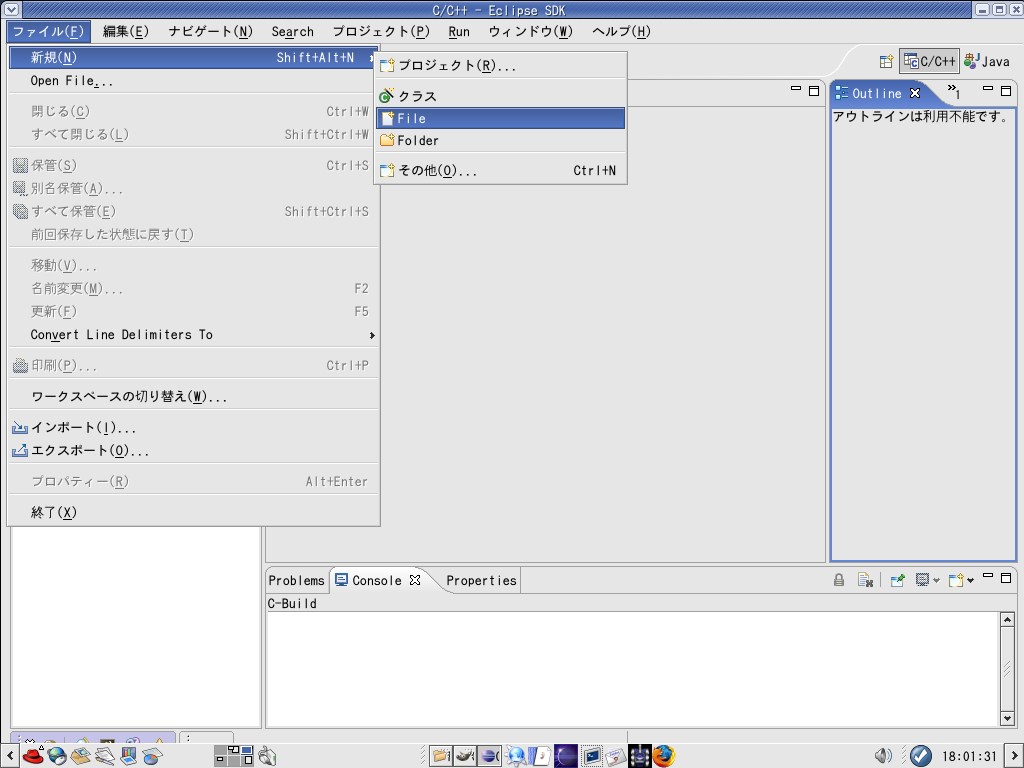The height and width of the screenshot is (768, 1024).
Task: Click the printer icon on panel
Action: click(267, 756)
